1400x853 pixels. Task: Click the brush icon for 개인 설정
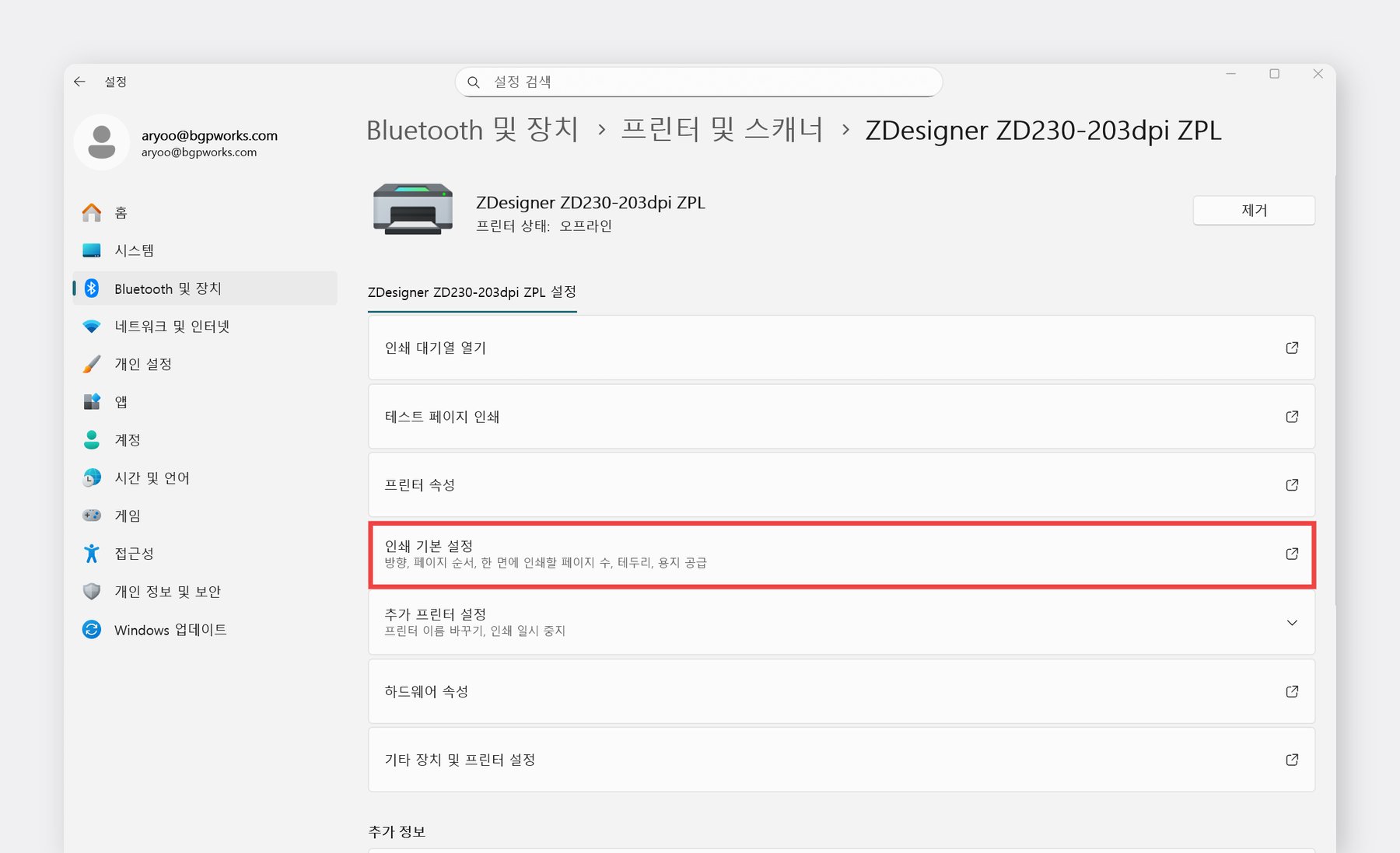[x=91, y=363]
